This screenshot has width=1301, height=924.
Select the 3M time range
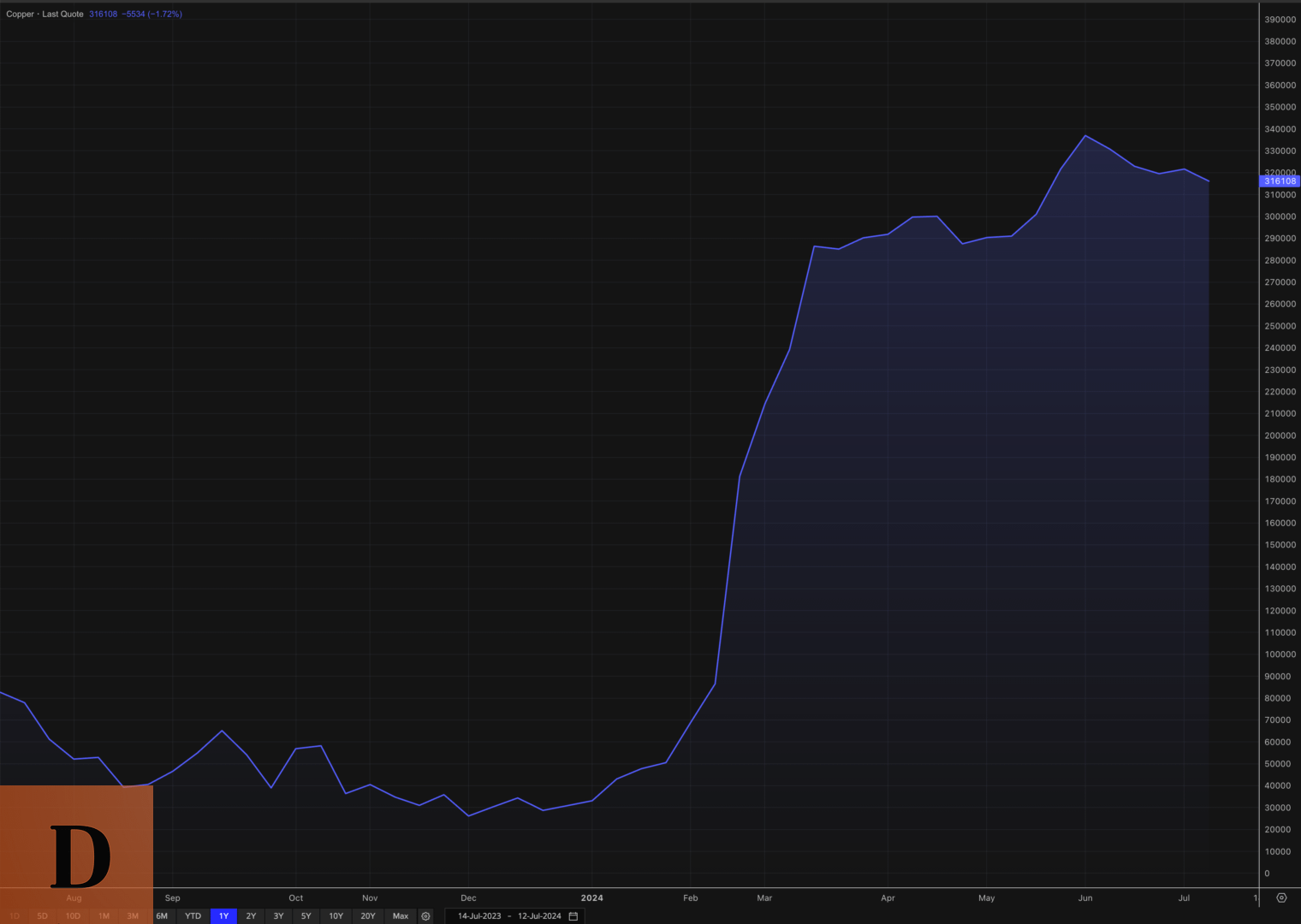click(x=133, y=916)
